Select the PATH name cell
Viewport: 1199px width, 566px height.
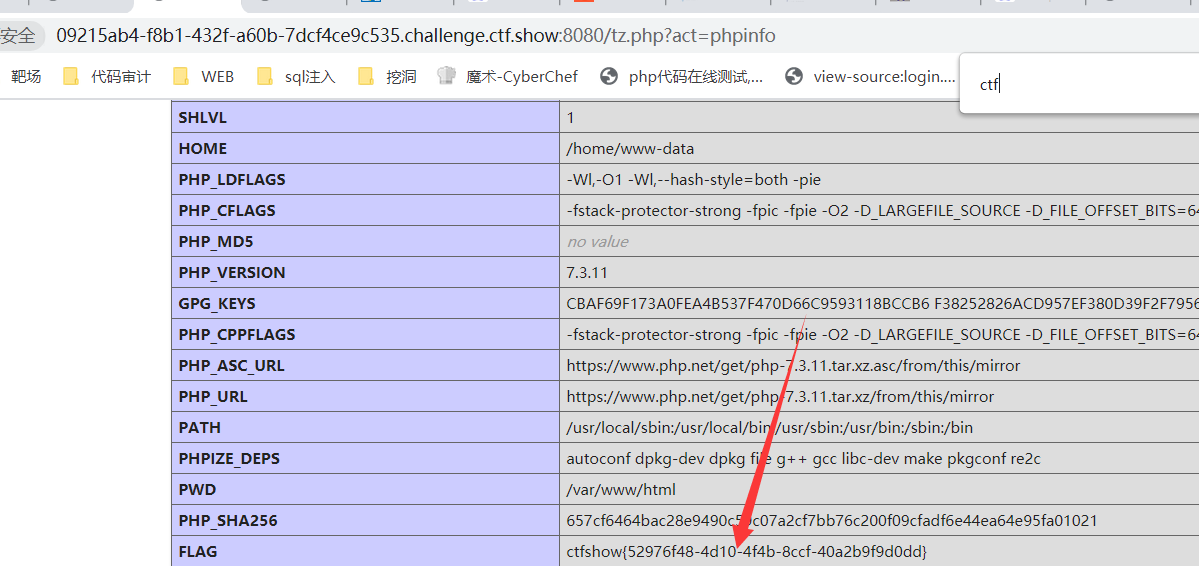(x=366, y=427)
